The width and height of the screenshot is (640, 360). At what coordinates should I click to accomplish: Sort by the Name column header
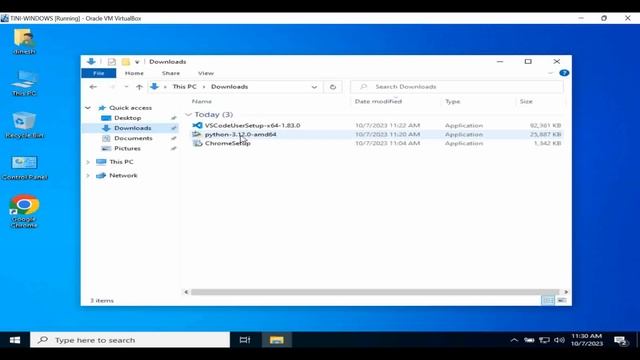coord(202,101)
